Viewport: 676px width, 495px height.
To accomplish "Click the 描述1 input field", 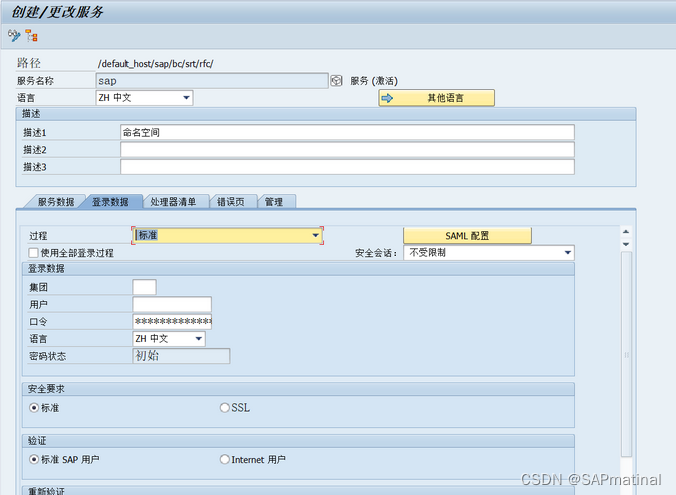I will [x=347, y=132].
